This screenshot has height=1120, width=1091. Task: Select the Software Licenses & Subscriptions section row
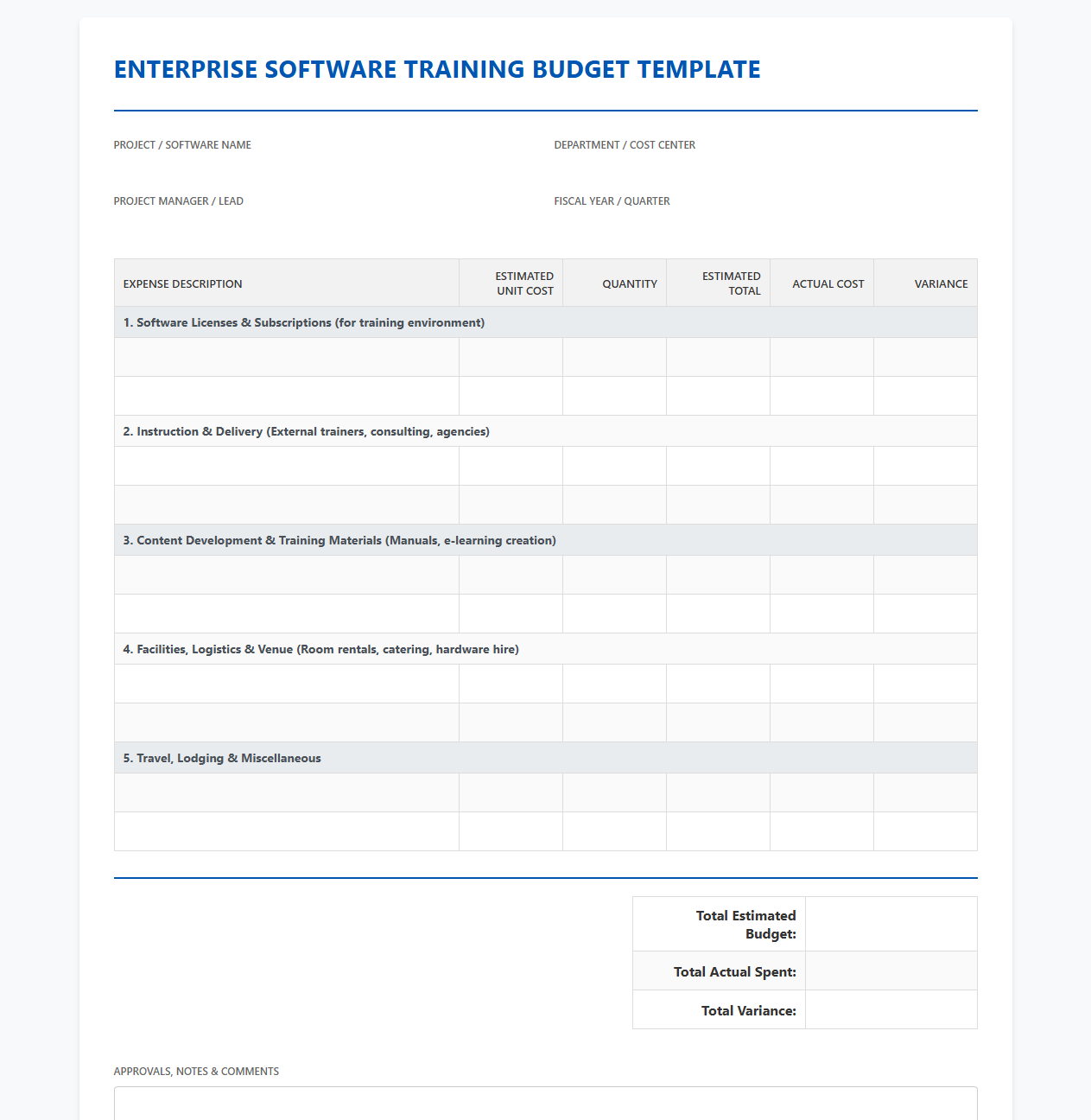pos(546,322)
